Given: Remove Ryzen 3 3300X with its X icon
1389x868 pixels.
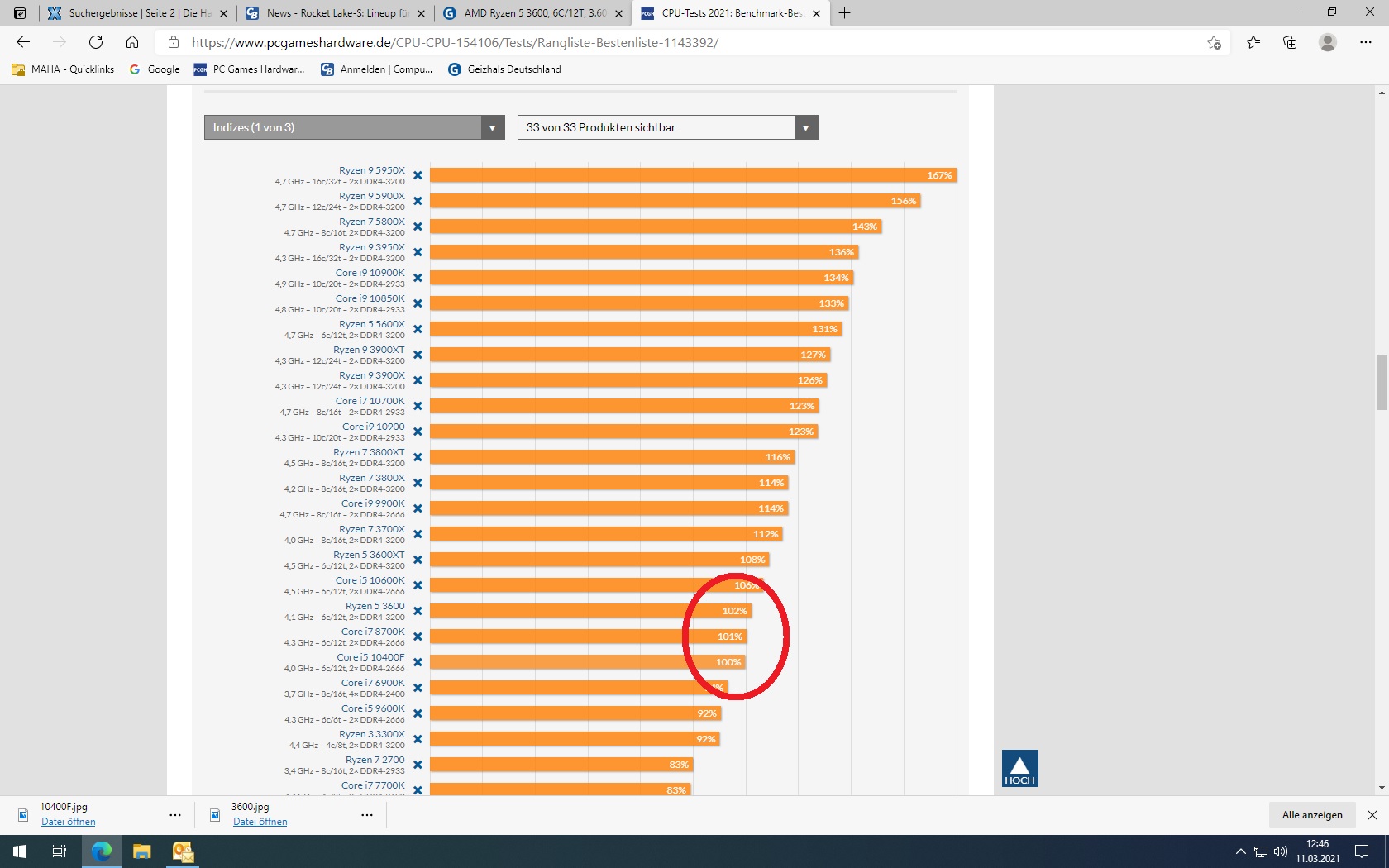Looking at the screenshot, I should [x=418, y=739].
